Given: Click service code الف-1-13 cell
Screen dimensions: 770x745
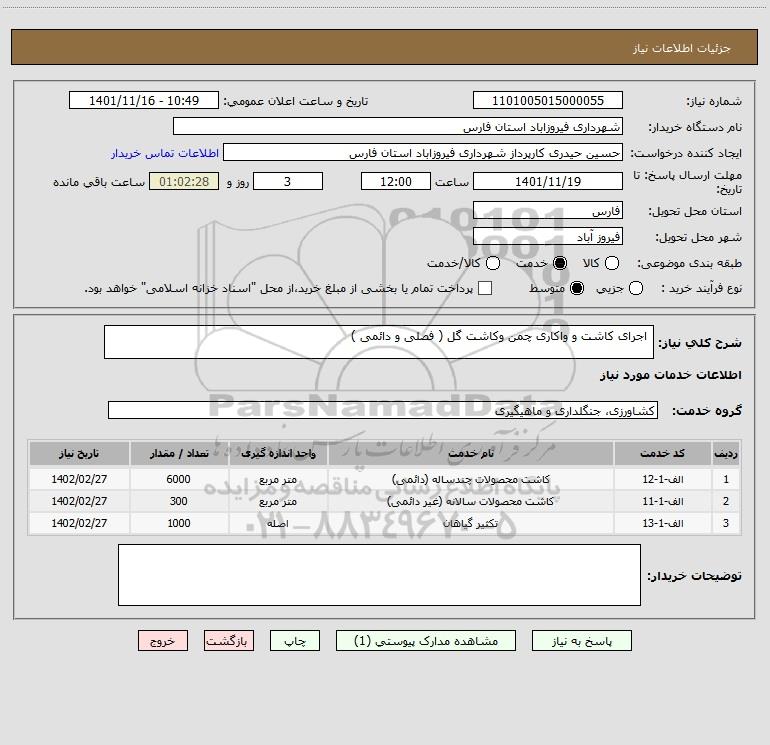Looking at the screenshot, I should 662,524.
